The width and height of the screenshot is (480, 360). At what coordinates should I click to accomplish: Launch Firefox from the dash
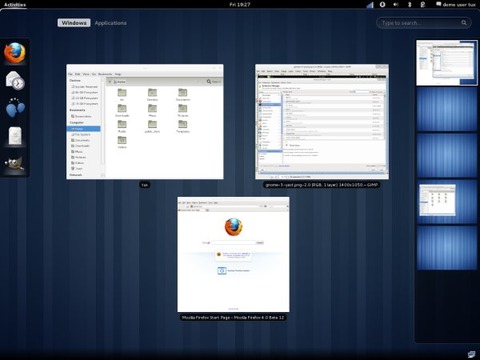15,53
